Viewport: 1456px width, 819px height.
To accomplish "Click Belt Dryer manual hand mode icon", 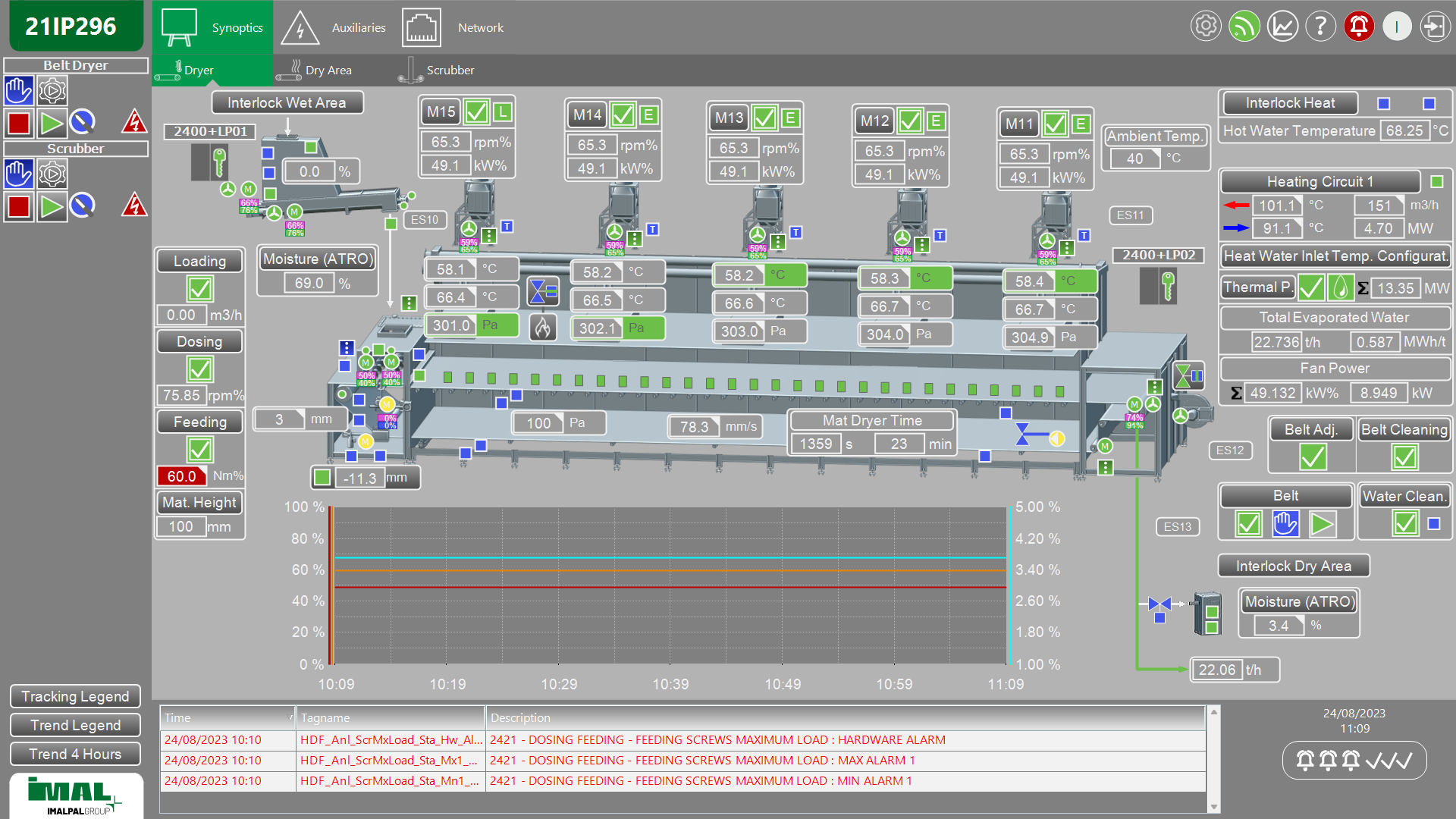I will [18, 91].
